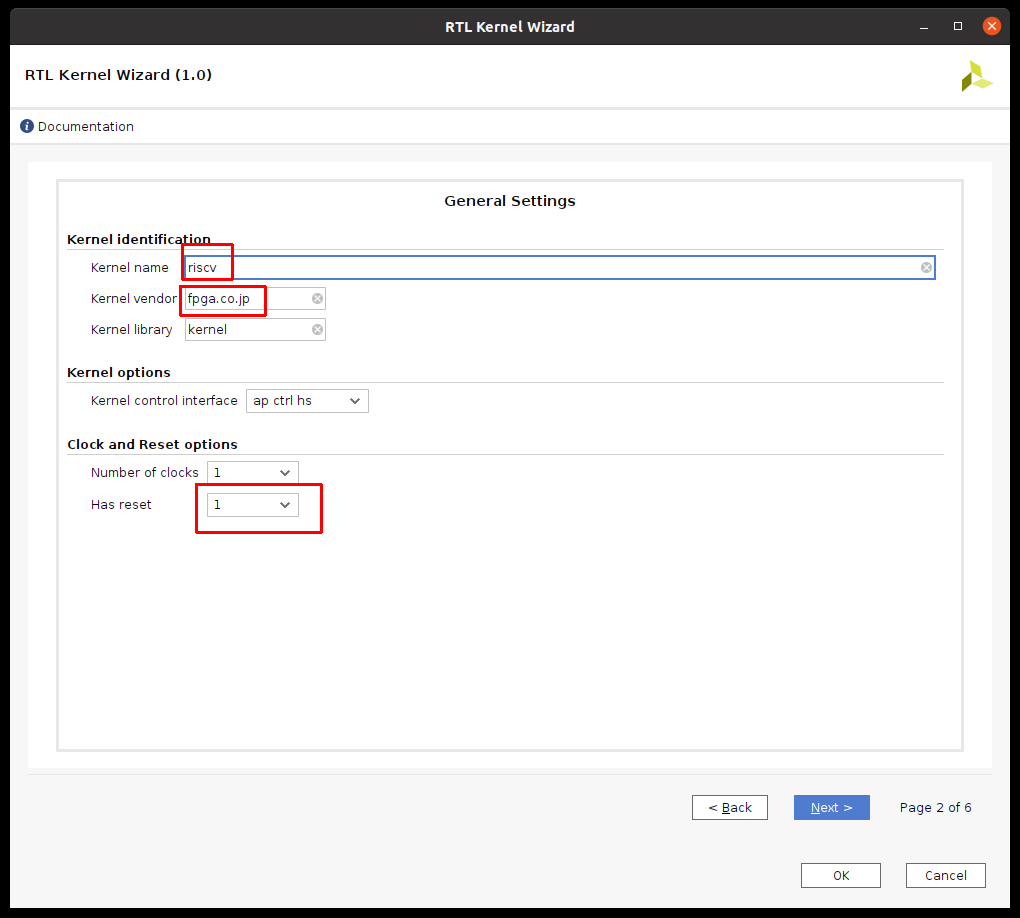Open the Documentation link
1020x918 pixels.
click(86, 126)
